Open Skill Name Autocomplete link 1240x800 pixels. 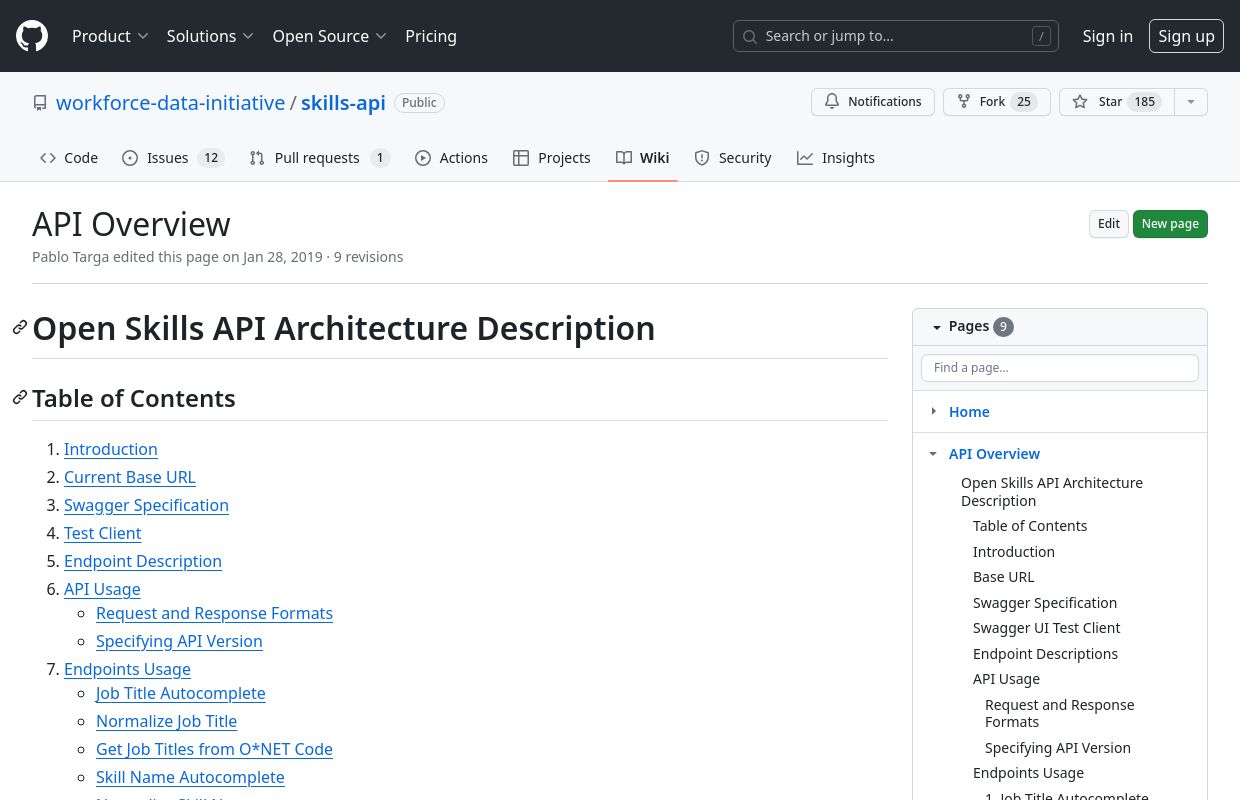pyautogui.click(x=190, y=777)
